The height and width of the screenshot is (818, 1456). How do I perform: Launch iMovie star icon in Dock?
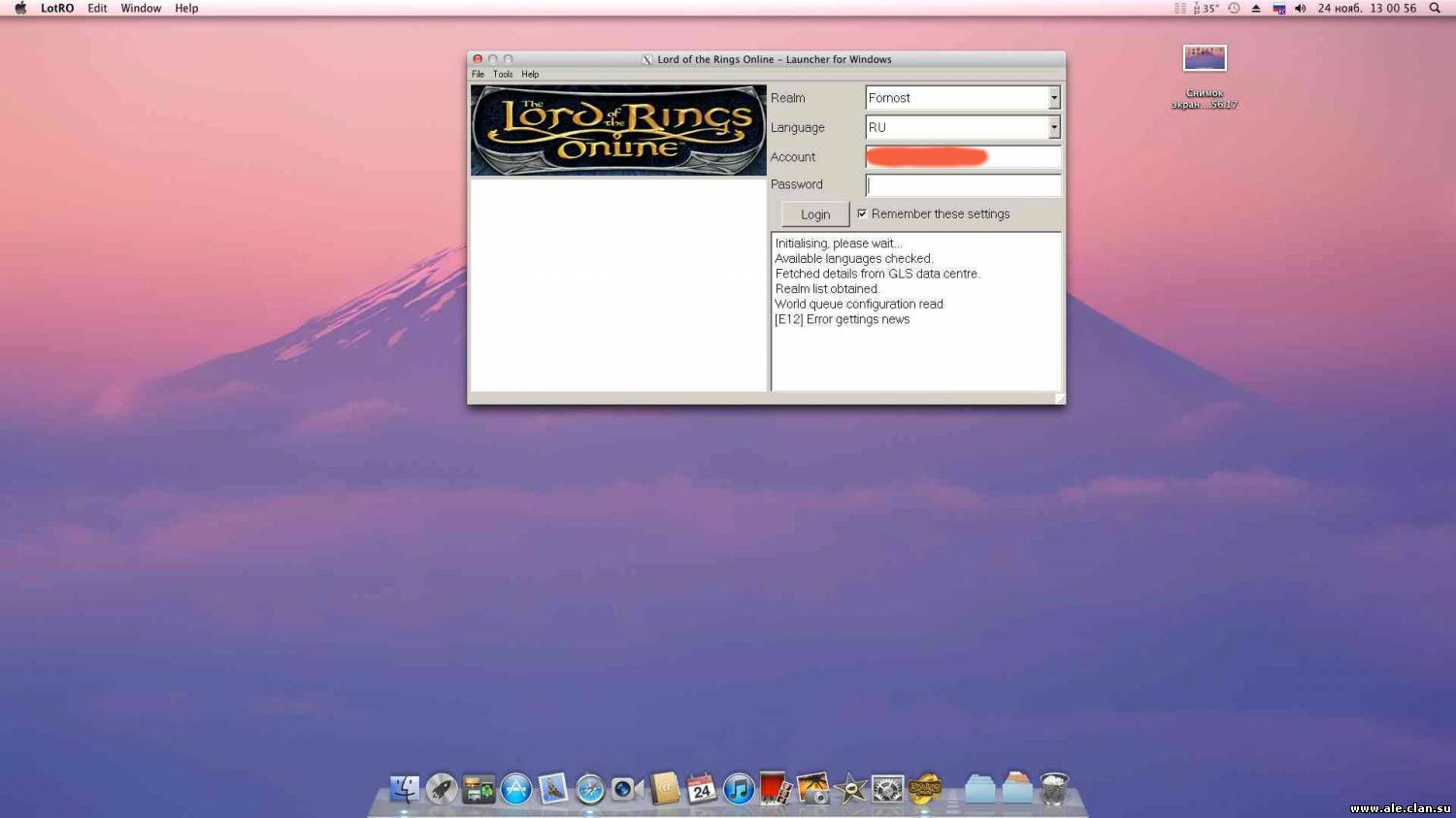(850, 789)
